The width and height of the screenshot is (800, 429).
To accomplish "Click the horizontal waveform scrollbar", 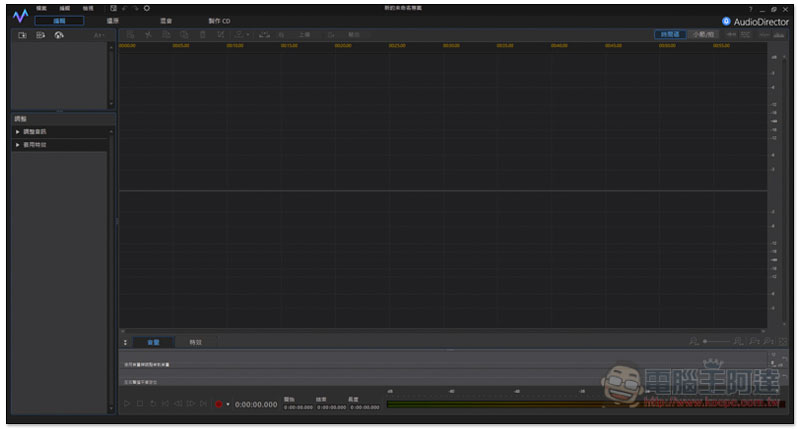I will coord(443,331).
